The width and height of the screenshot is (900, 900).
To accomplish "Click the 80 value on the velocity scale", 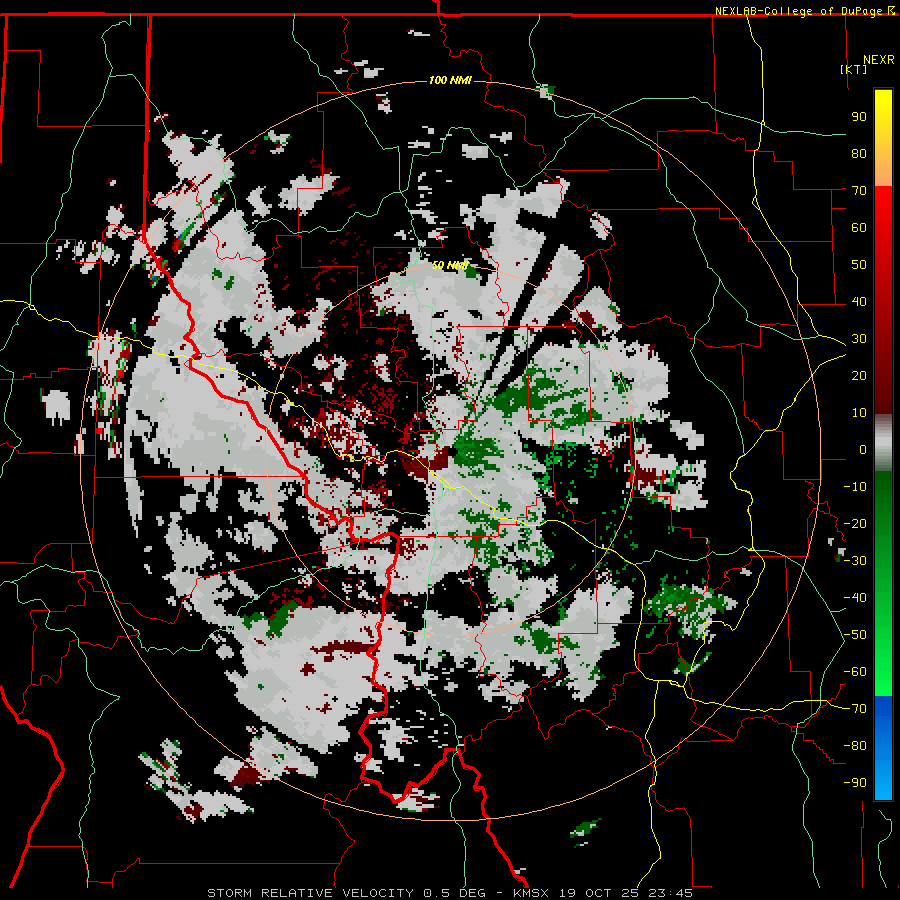I will coord(859,153).
